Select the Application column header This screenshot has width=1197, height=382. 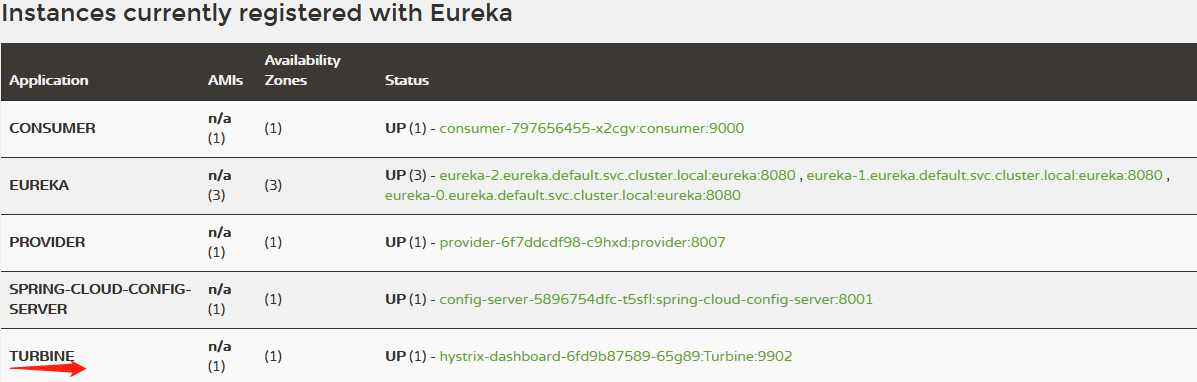(49, 80)
